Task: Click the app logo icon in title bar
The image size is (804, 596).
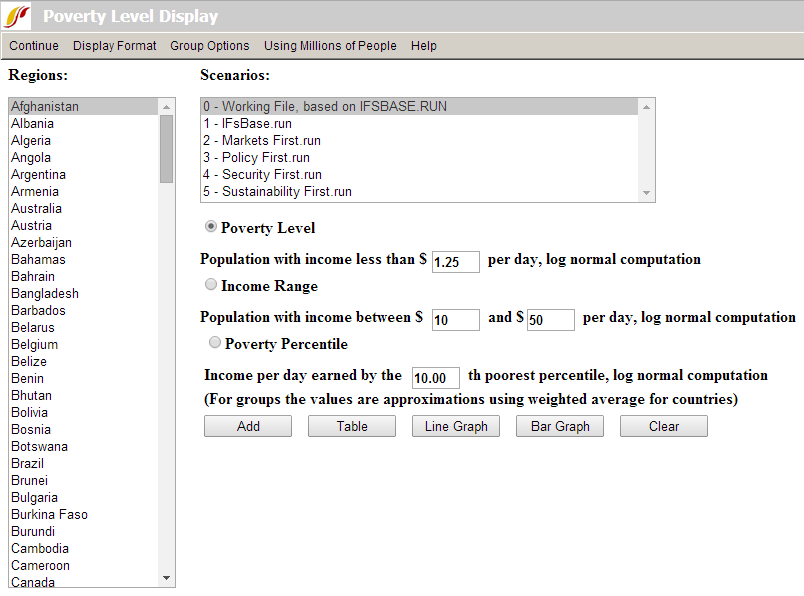Action: [x=18, y=16]
